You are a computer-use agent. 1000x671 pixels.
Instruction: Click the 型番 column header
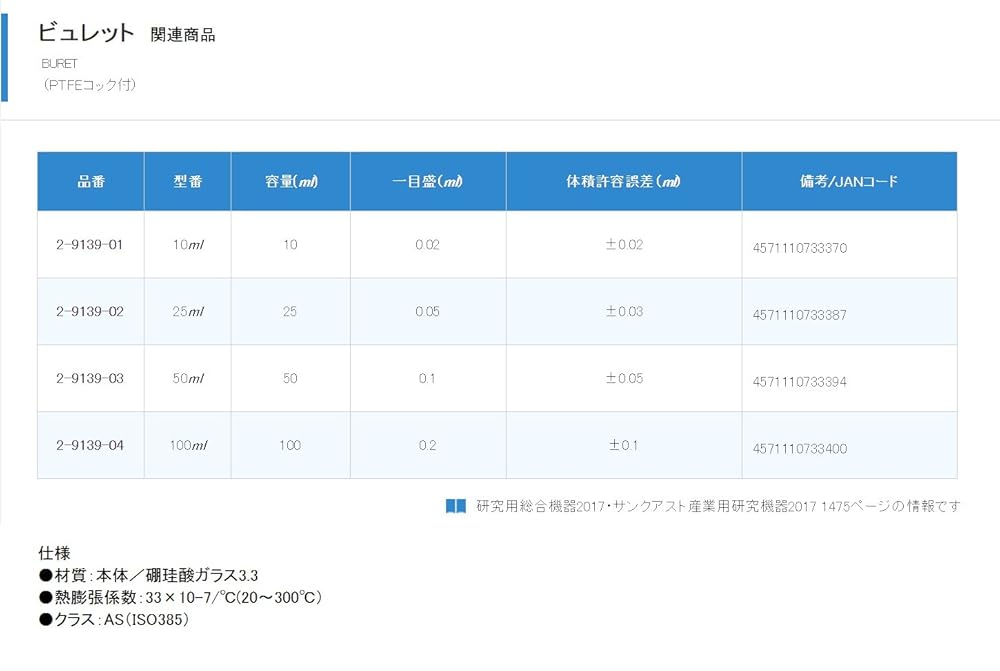pos(188,182)
